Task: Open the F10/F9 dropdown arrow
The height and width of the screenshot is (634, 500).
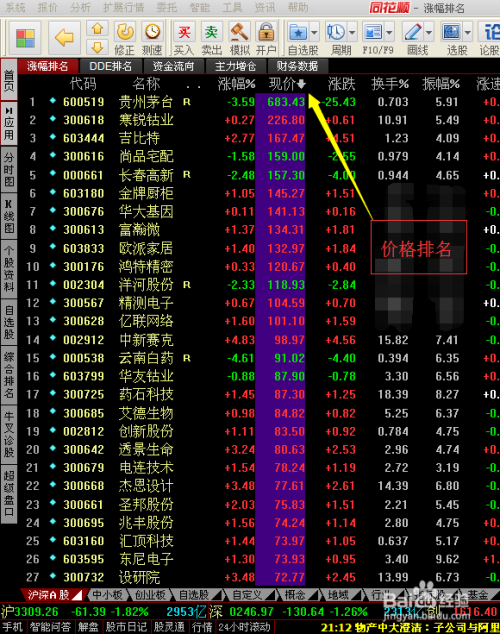Action: [390, 32]
